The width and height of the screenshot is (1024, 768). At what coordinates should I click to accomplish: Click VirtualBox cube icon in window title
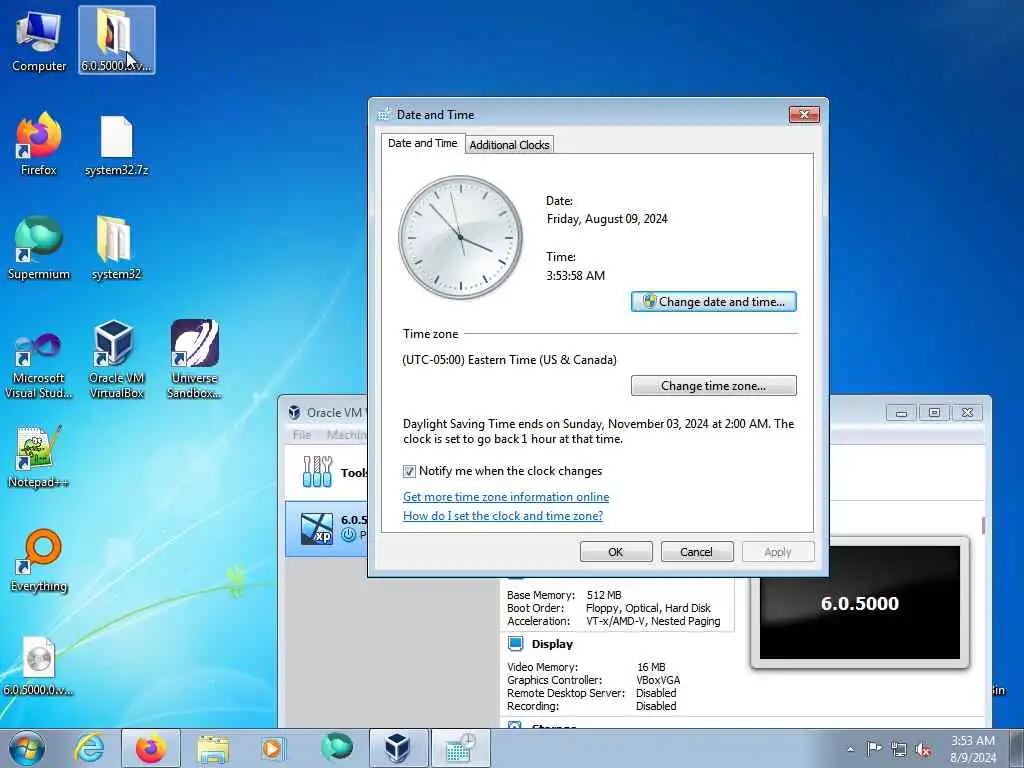click(295, 413)
